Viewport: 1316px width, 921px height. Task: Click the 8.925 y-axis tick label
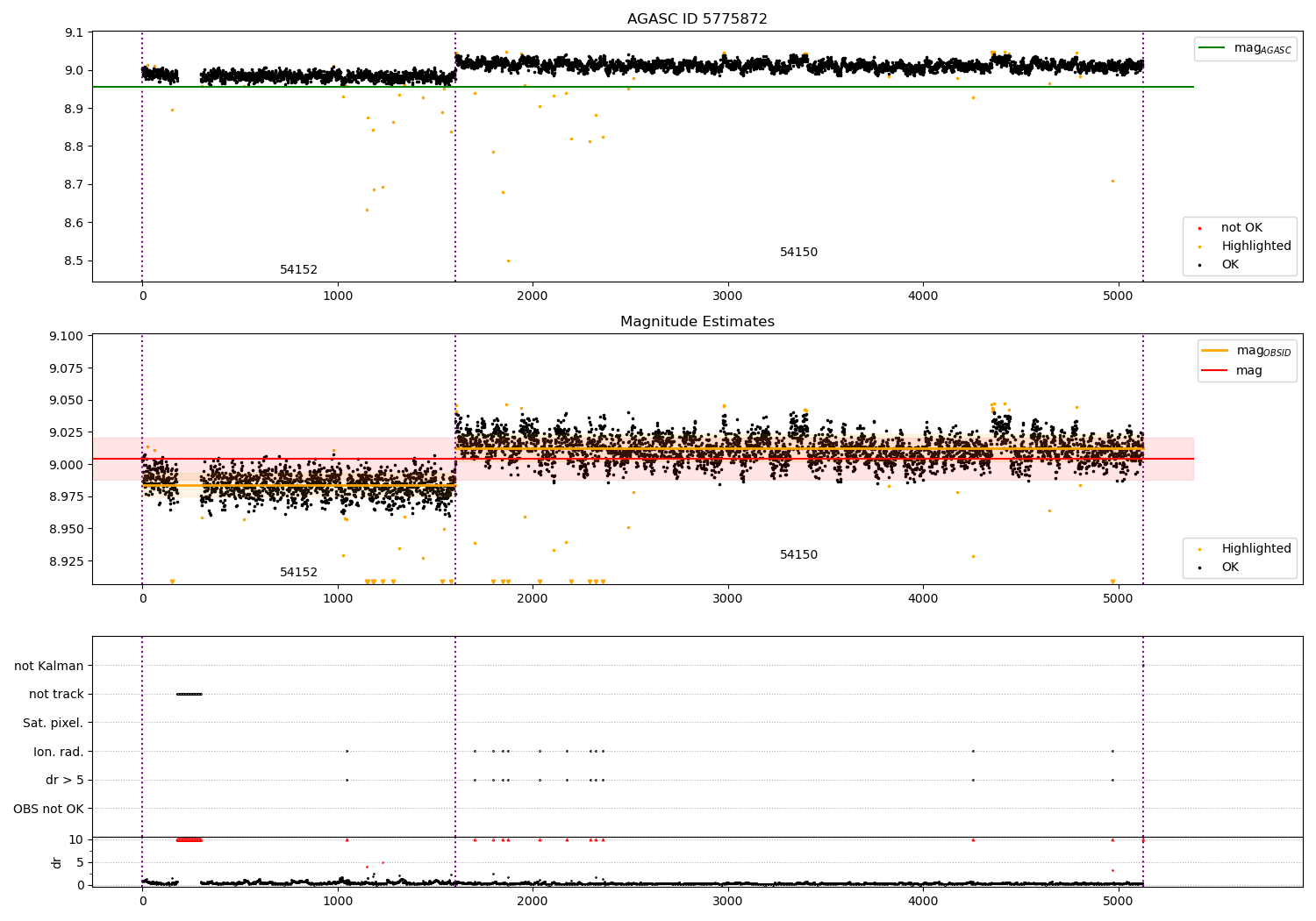[67, 561]
